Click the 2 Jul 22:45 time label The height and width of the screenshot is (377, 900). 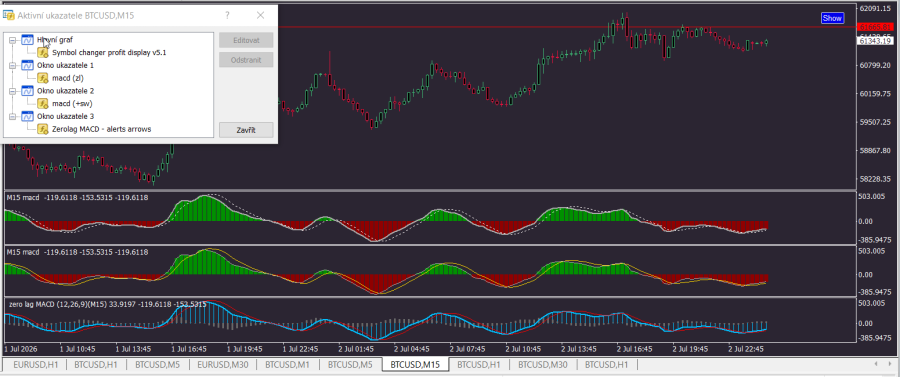tap(746, 349)
